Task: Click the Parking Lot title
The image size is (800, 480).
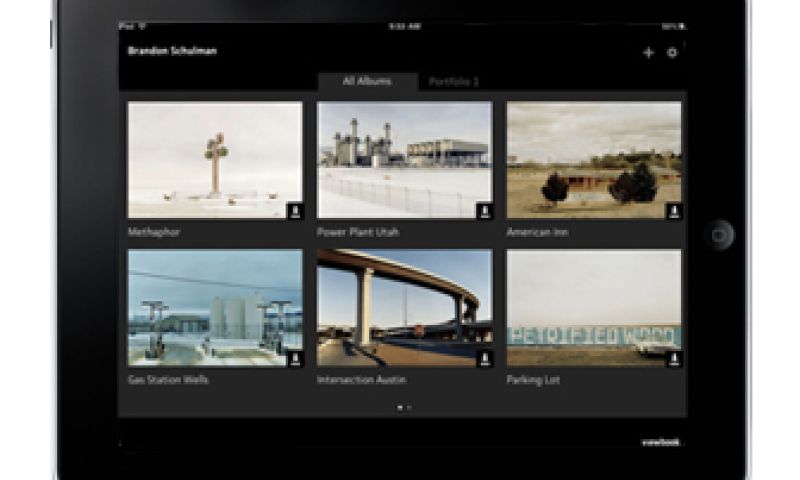Action: tap(533, 380)
